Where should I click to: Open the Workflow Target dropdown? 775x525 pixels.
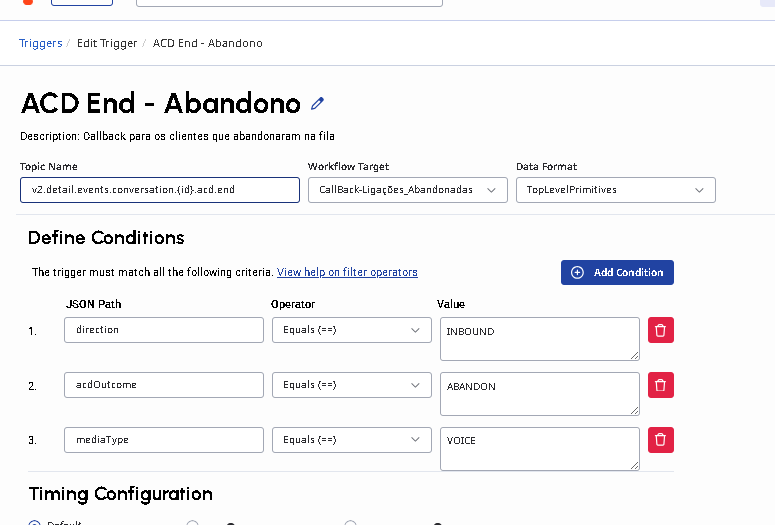click(406, 190)
